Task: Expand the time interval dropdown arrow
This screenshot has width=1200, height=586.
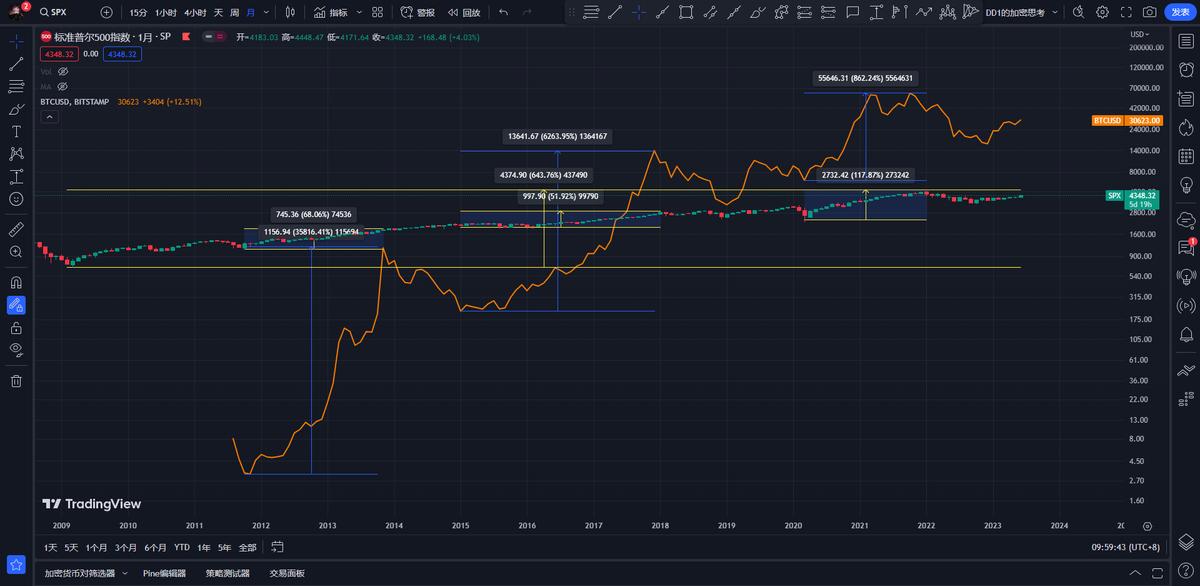Action: coord(265,12)
